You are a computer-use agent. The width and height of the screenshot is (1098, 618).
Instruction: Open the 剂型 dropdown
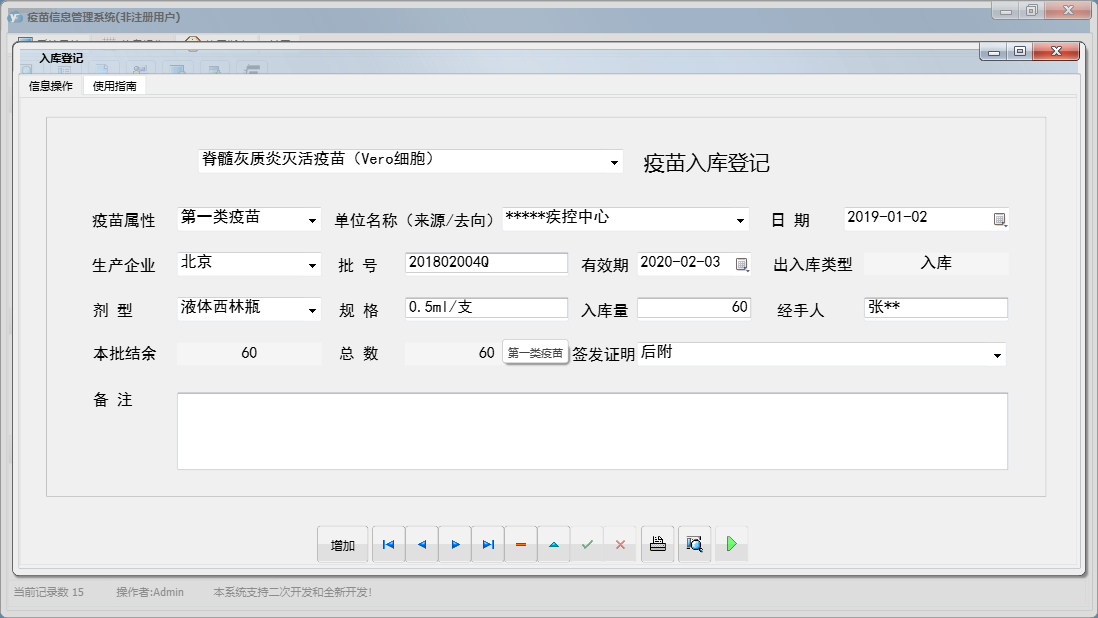(x=311, y=308)
